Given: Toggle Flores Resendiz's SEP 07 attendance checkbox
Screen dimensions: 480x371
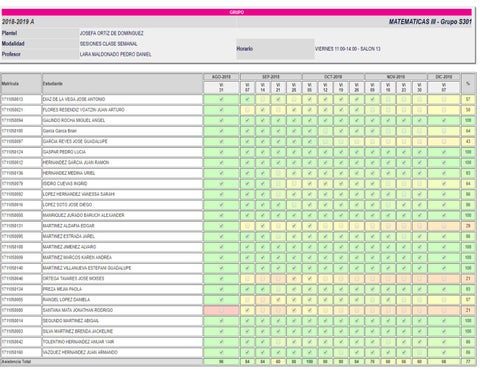Looking at the screenshot, I should [x=247, y=110].
